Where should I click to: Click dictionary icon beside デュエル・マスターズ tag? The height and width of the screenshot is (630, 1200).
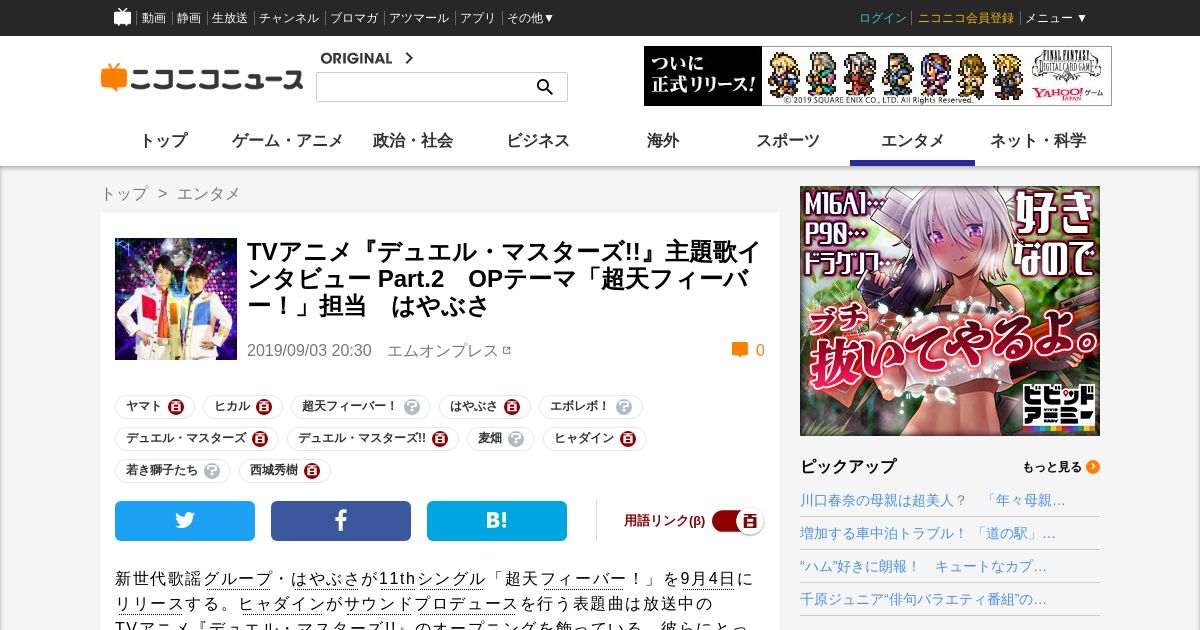260,439
